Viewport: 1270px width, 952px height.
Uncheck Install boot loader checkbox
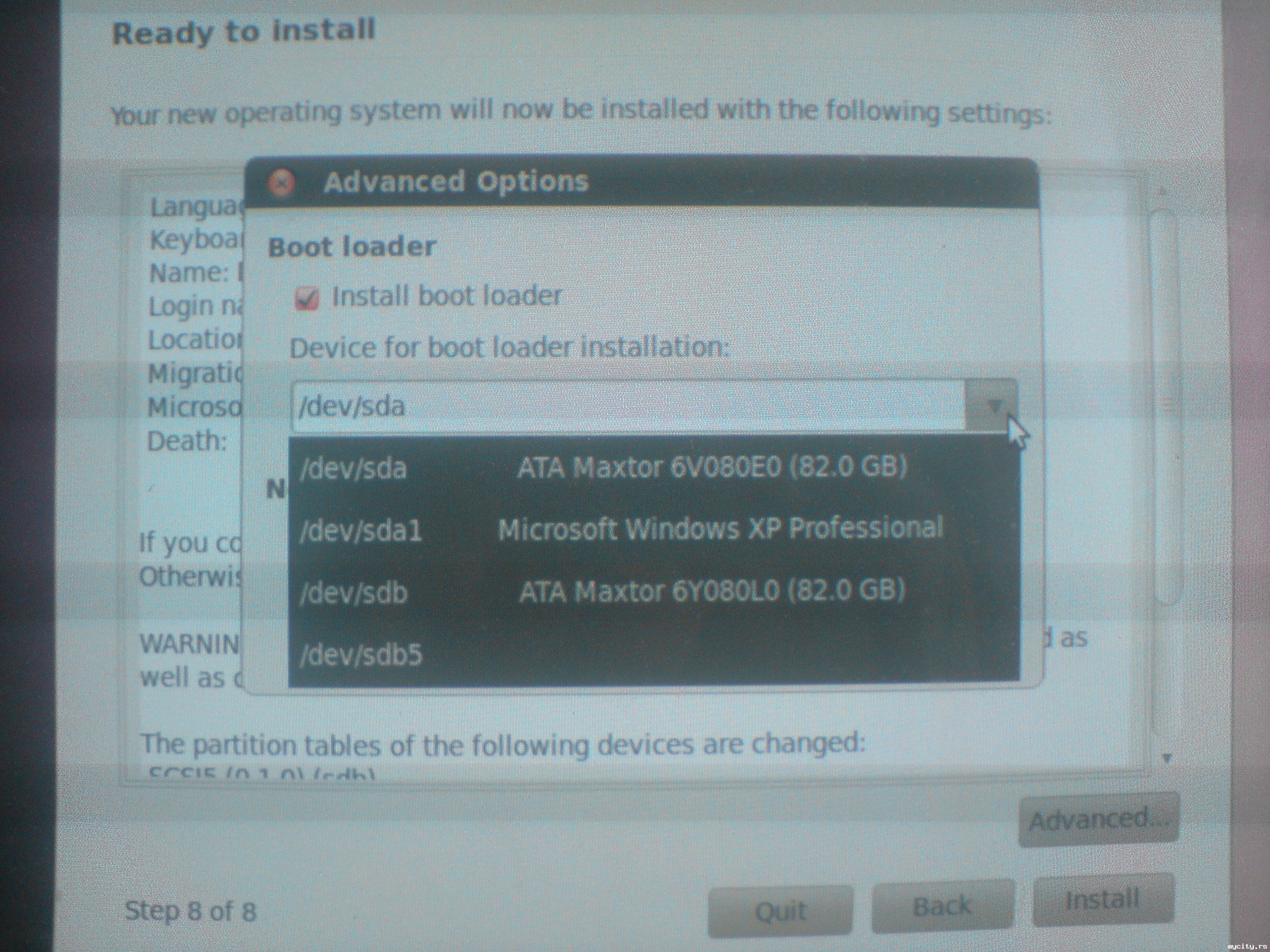coord(307,298)
